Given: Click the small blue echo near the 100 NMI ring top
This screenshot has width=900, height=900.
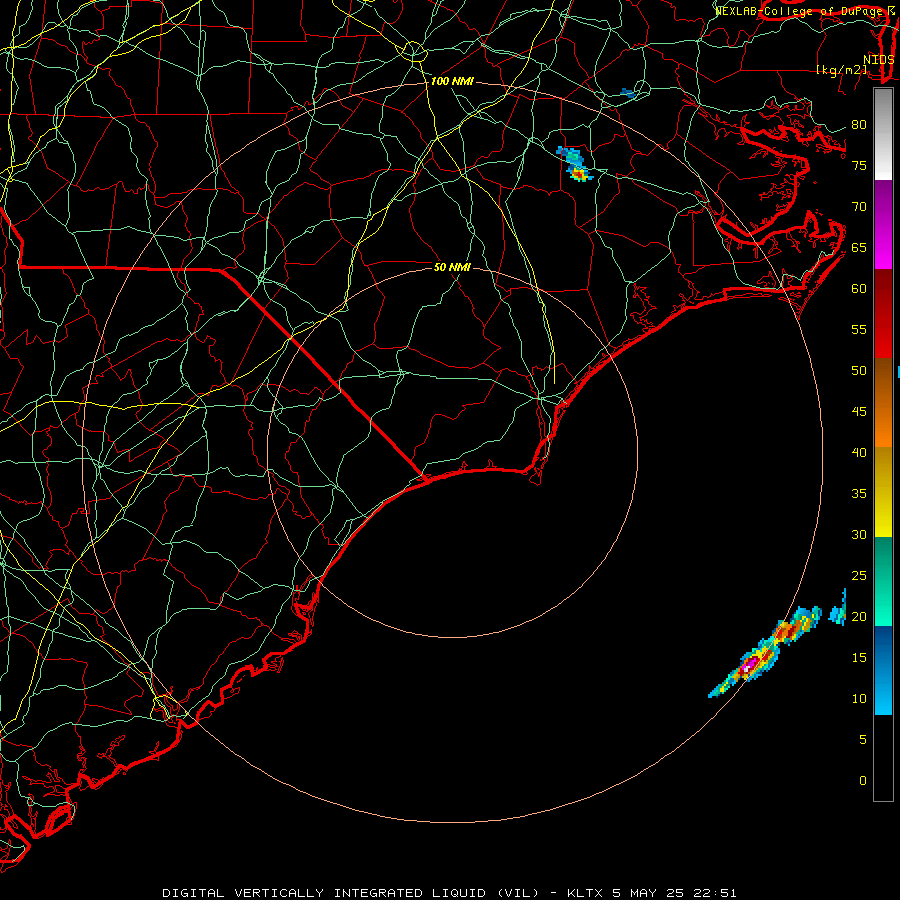Looking at the screenshot, I should (x=629, y=94).
